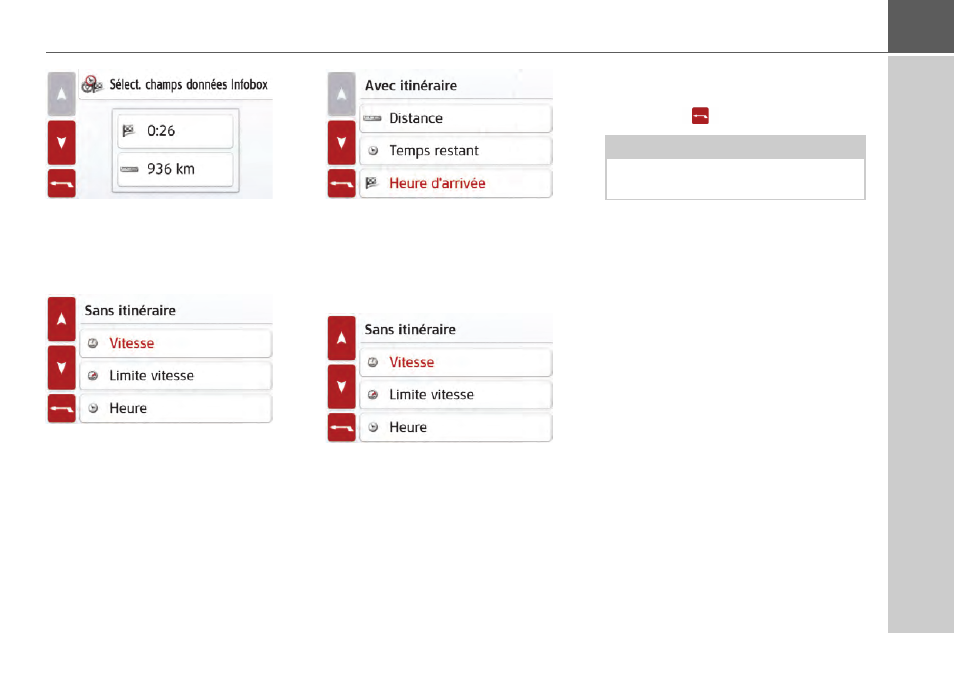
Task: Click back arrow in lower-middle Sans itinéraire panel
Action: pos(341,428)
